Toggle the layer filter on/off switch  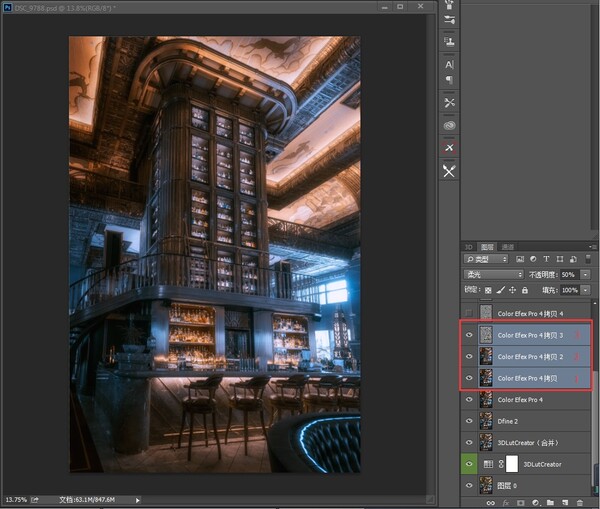point(588,259)
